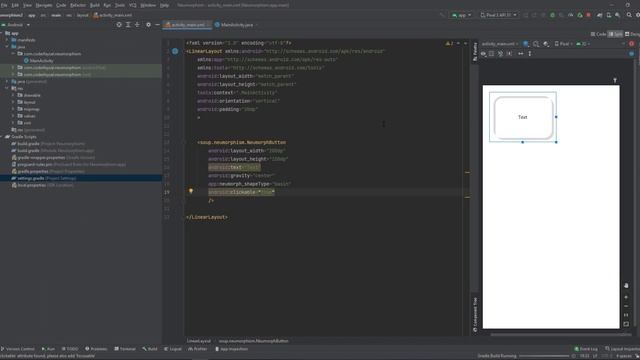640x360 pixels.
Task: Collapse the Gradle Scripts tree node
Action: [x=2, y=137]
